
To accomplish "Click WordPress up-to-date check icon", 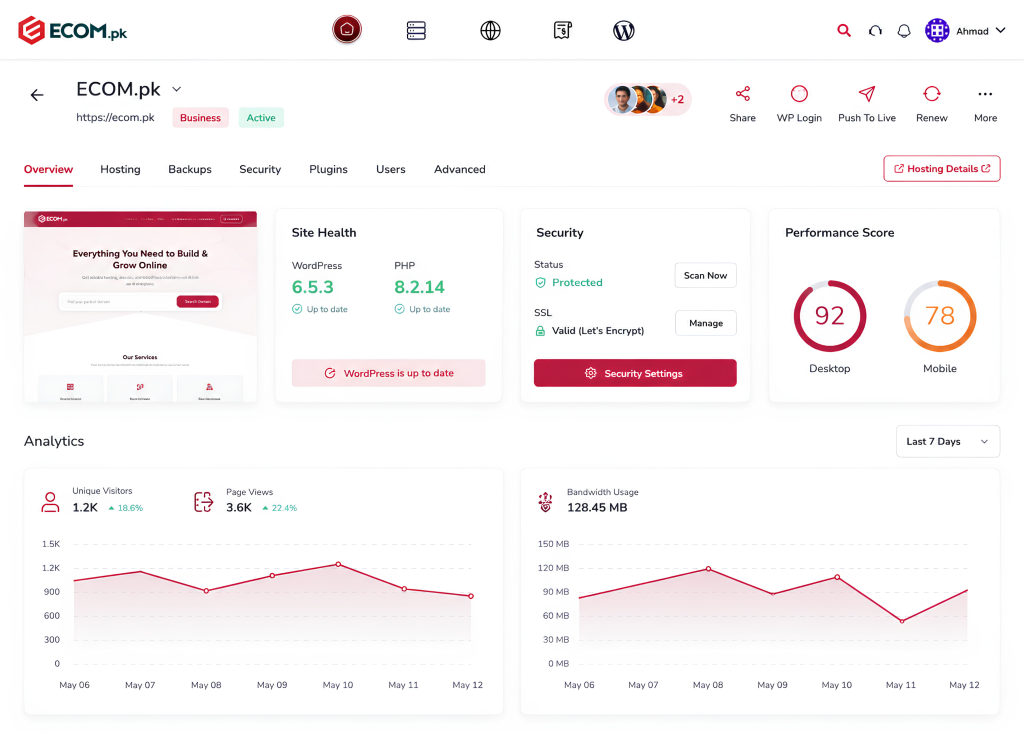I will 297,309.
